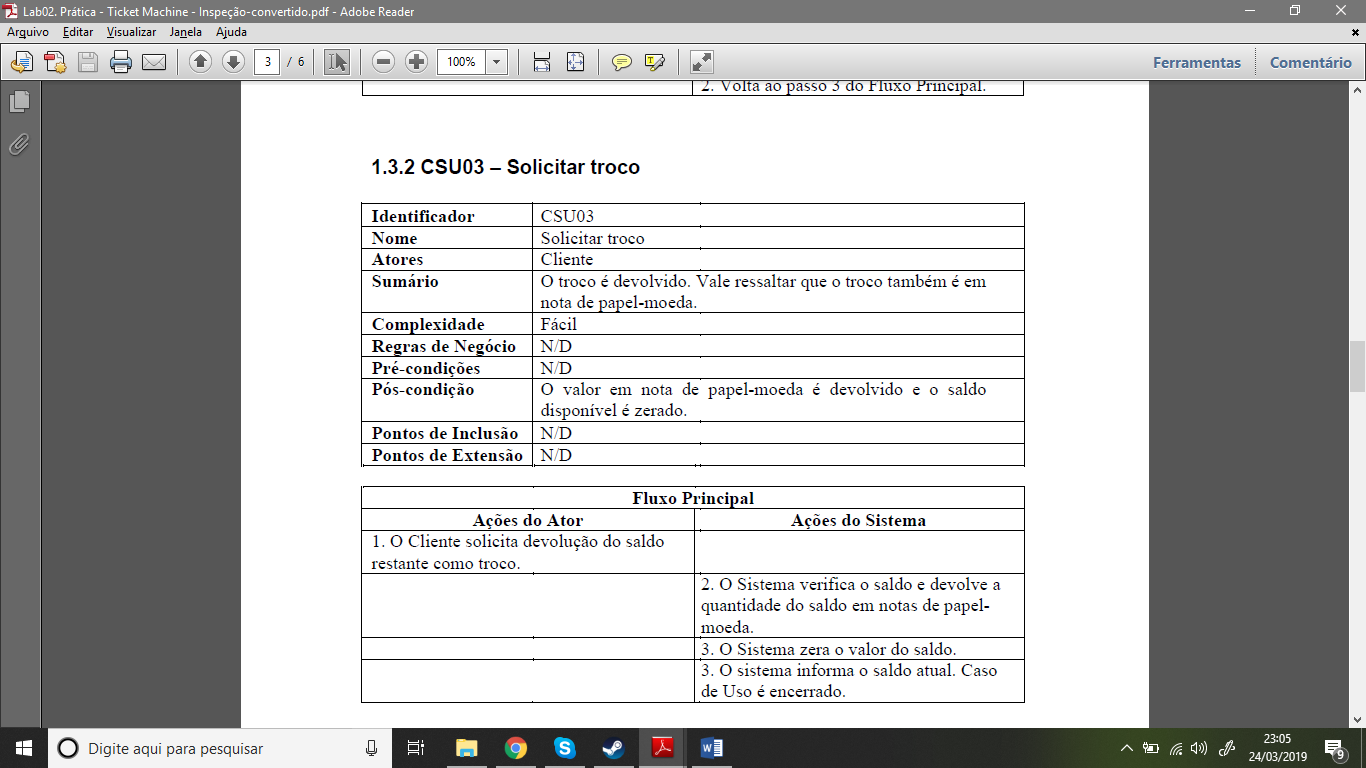Click the volume speaker tray icon
Screen dimensions: 1366x768
[x=1200, y=748]
